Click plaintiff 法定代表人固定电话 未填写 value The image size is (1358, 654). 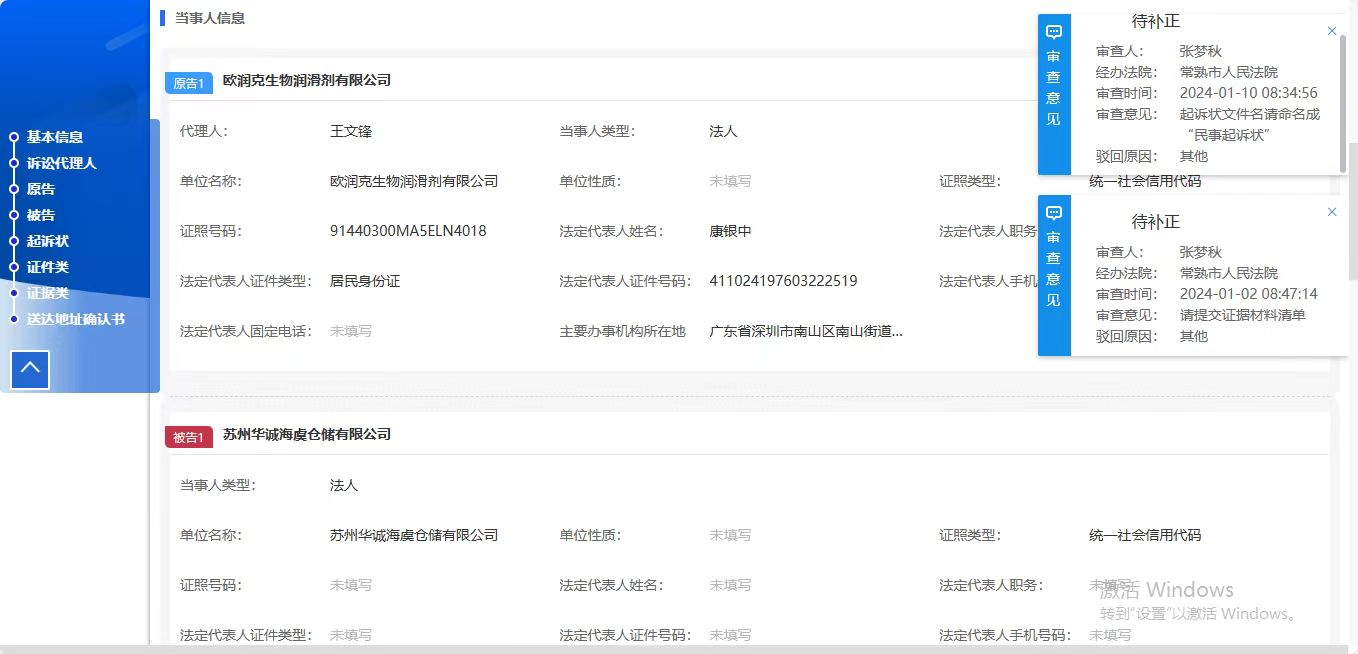click(351, 331)
